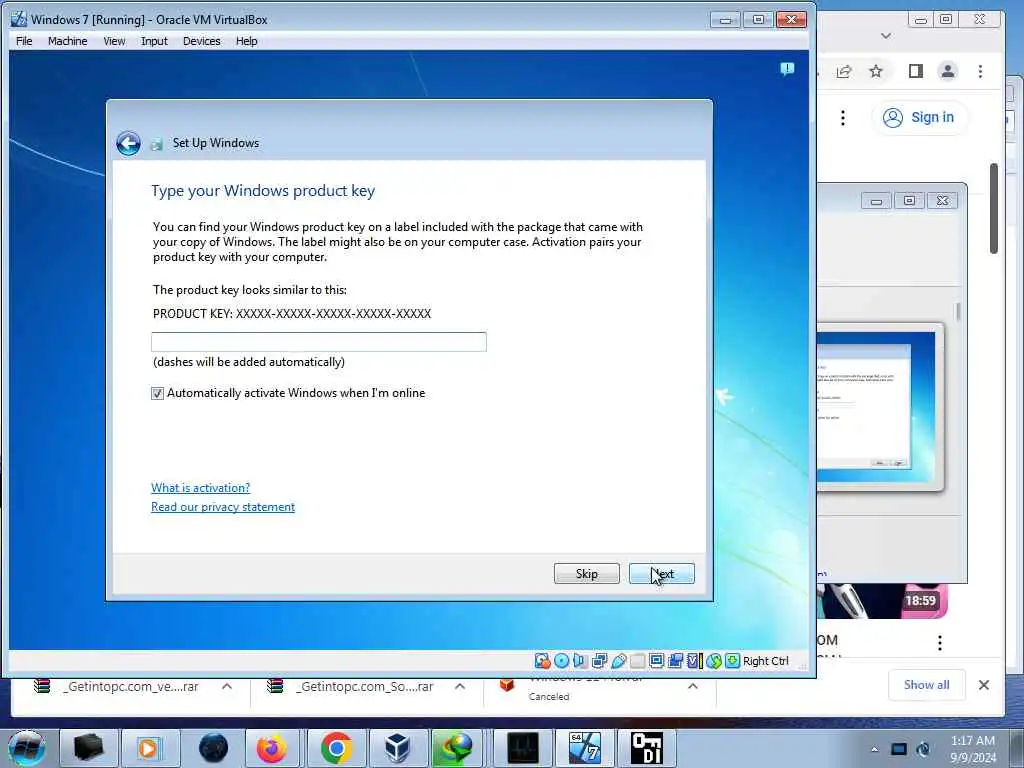The image size is (1024, 768).
Task: Open the dark globe app from taskbar
Action: pos(214,748)
